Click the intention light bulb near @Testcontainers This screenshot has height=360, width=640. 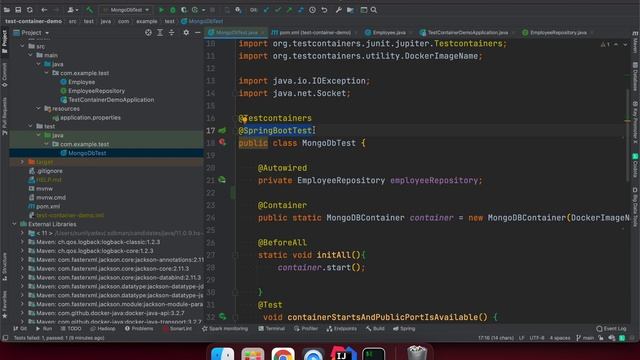click(244, 119)
